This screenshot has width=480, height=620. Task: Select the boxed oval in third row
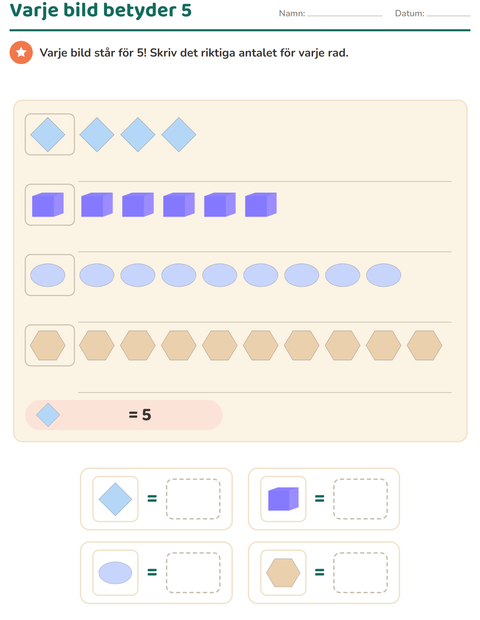tap(50, 275)
